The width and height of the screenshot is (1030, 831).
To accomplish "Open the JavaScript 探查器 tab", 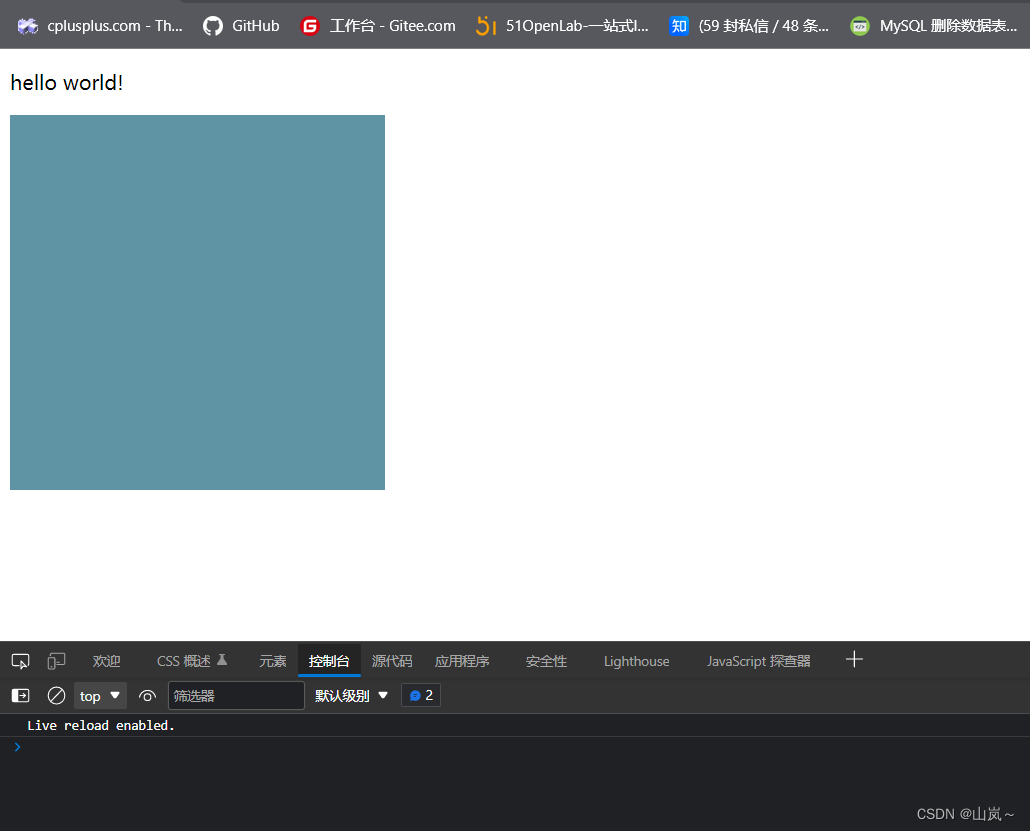I will tap(759, 661).
